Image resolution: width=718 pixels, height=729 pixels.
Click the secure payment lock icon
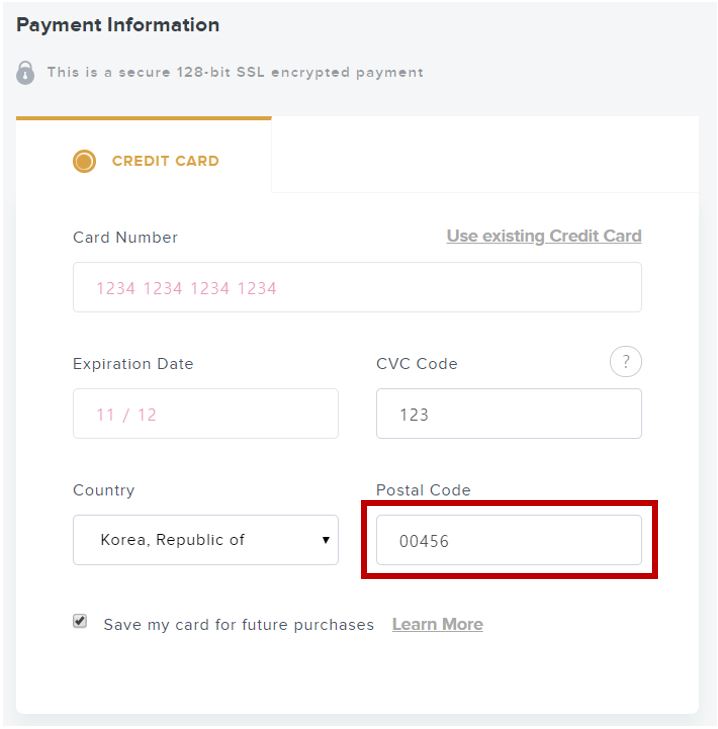(25, 73)
